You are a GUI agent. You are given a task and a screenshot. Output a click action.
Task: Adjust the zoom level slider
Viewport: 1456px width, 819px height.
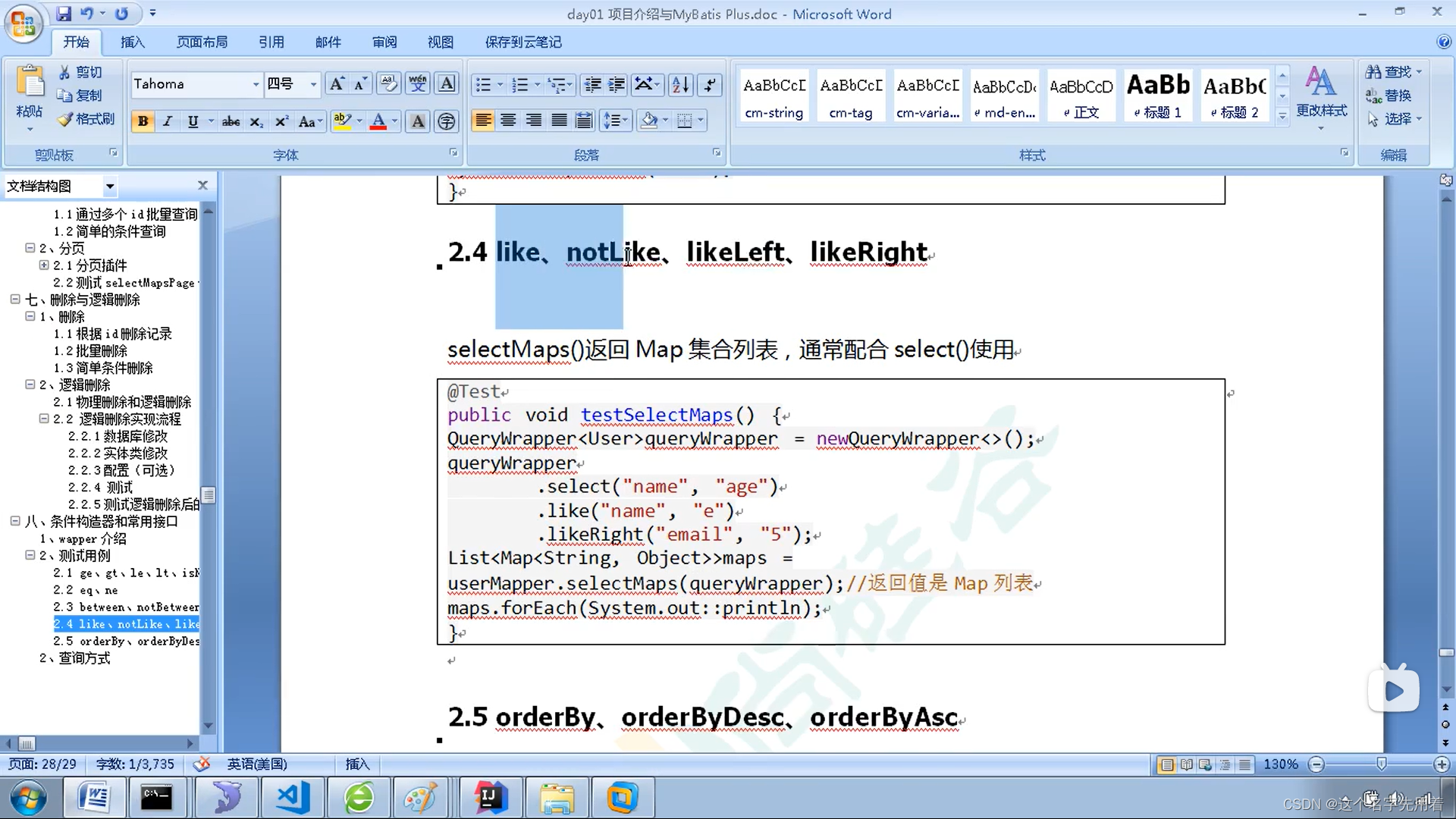point(1381,764)
